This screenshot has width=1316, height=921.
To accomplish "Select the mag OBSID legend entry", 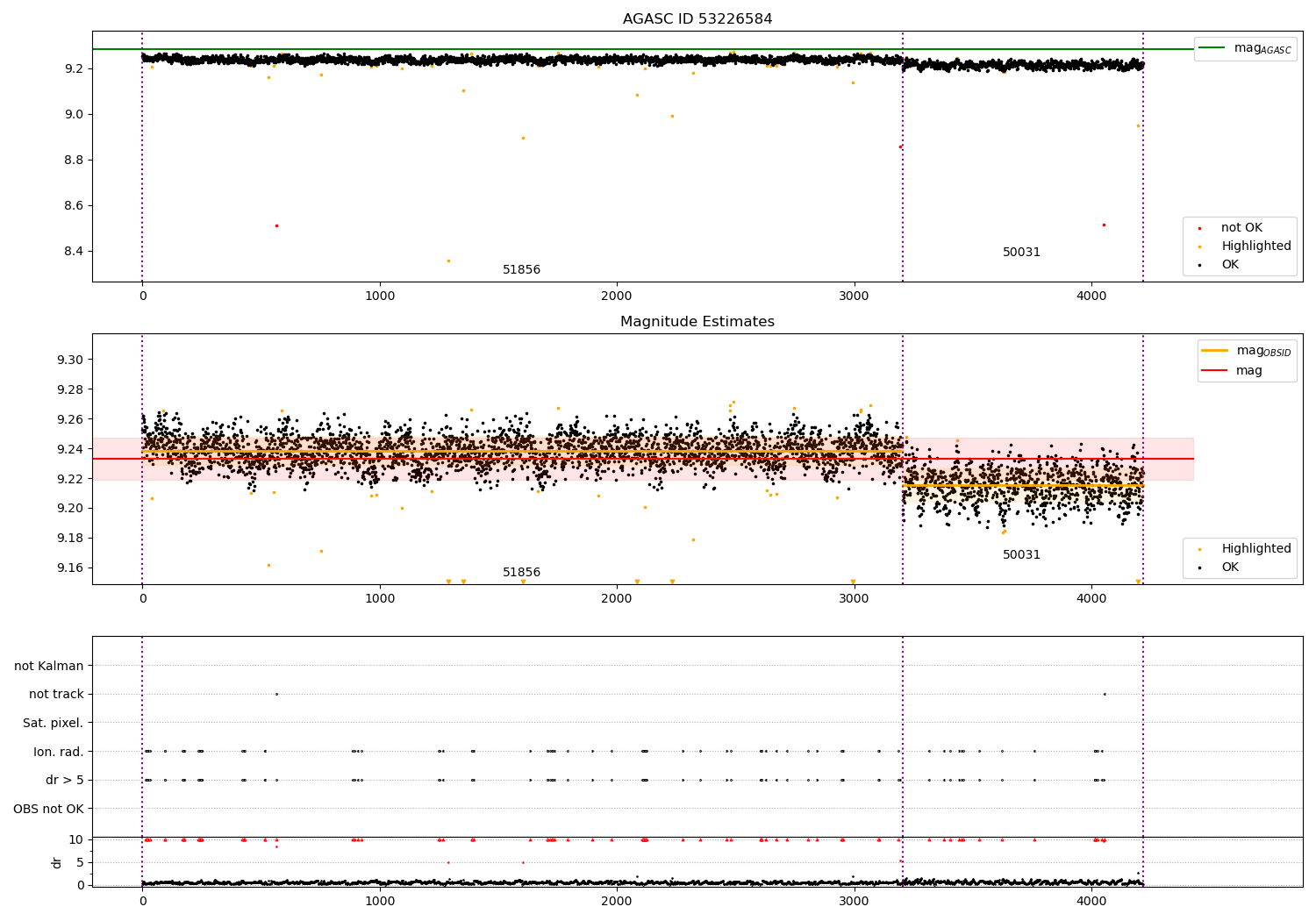I will (x=1246, y=351).
